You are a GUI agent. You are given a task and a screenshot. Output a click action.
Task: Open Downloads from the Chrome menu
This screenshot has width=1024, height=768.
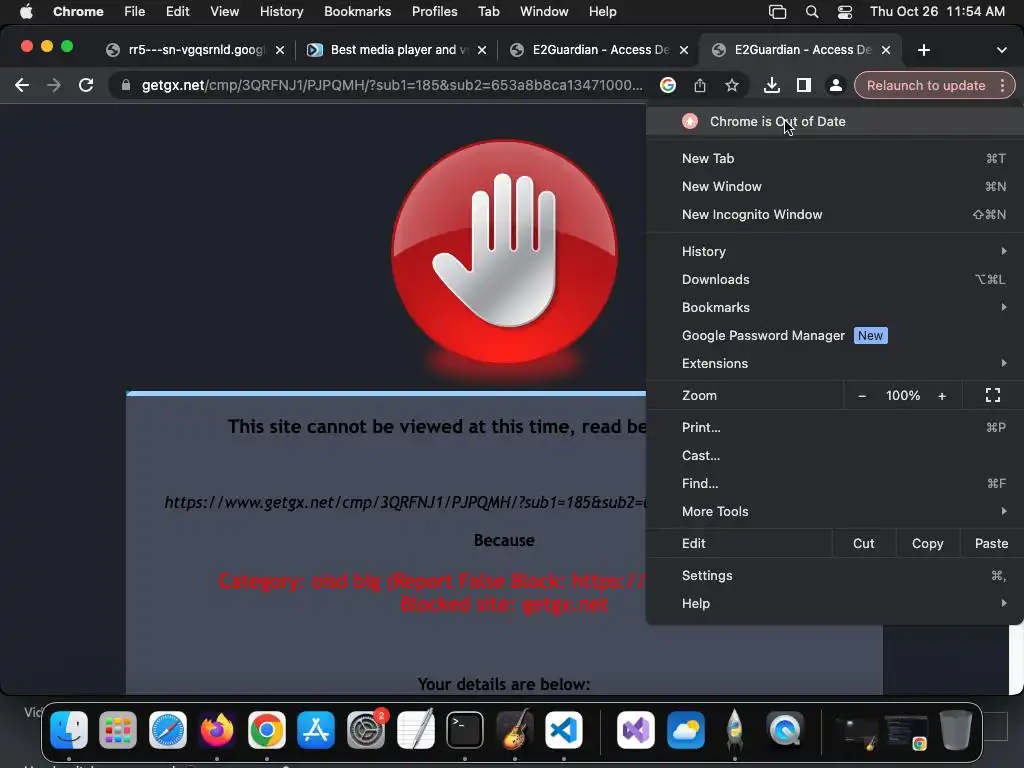point(835,280)
